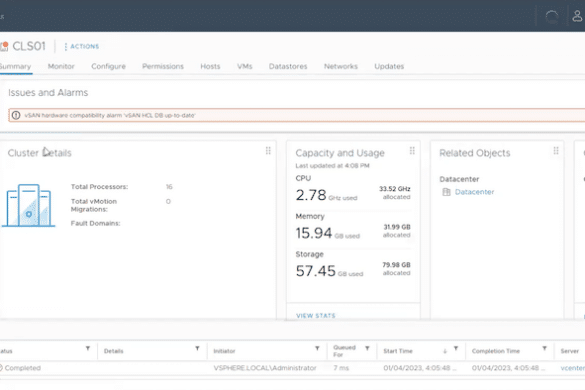Click the 79.98 GB allocated value
The image size is (585, 390).
coord(396,269)
